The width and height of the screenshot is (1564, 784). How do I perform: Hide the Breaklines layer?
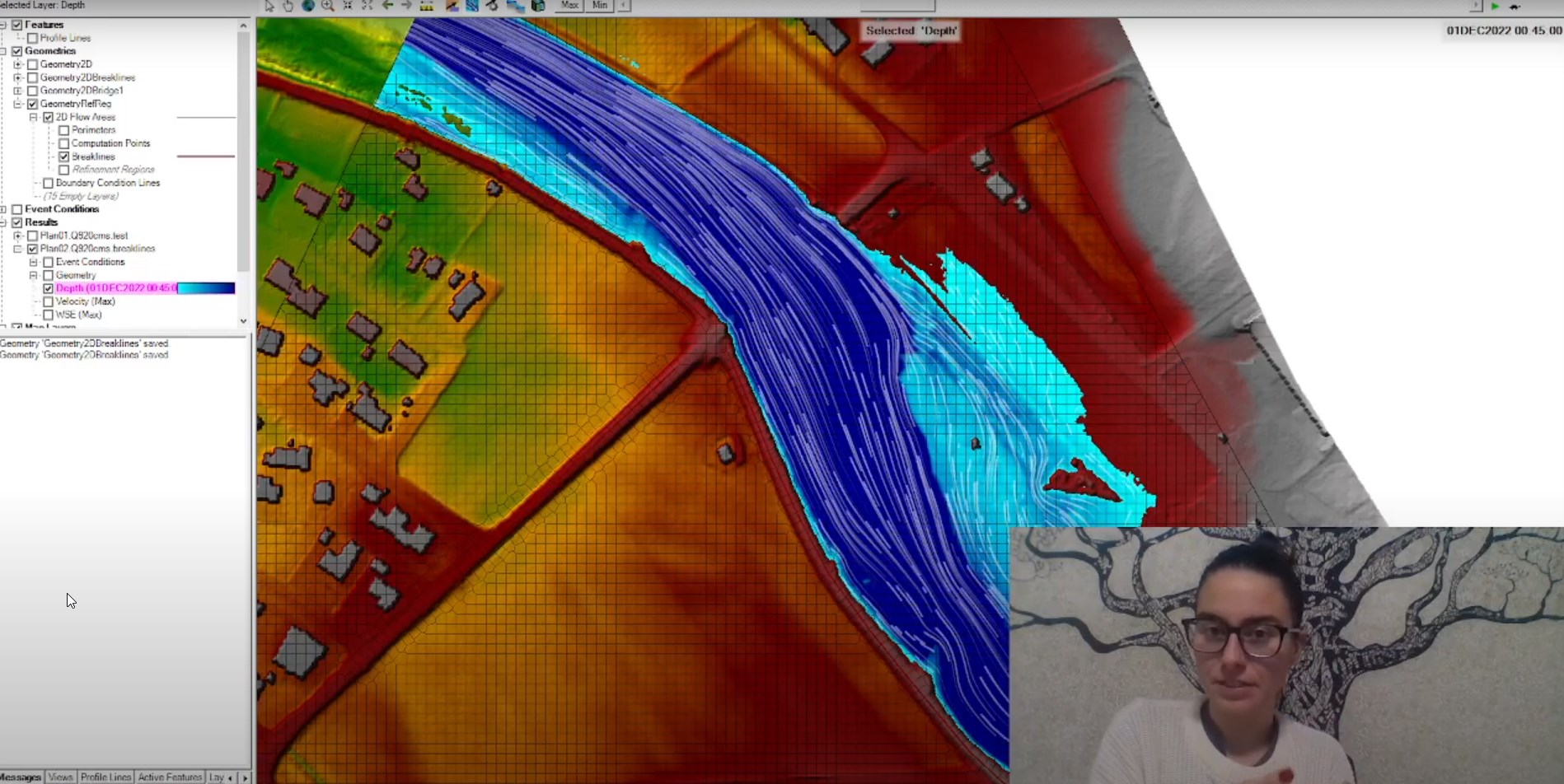click(63, 156)
